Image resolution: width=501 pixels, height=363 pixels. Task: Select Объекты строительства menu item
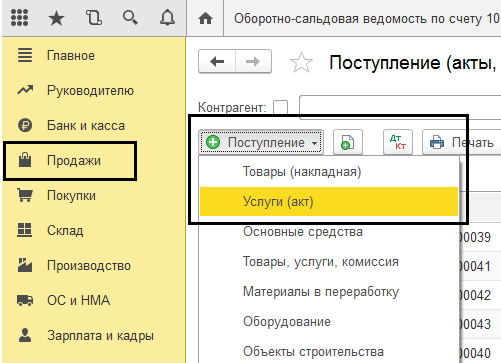pos(329,351)
